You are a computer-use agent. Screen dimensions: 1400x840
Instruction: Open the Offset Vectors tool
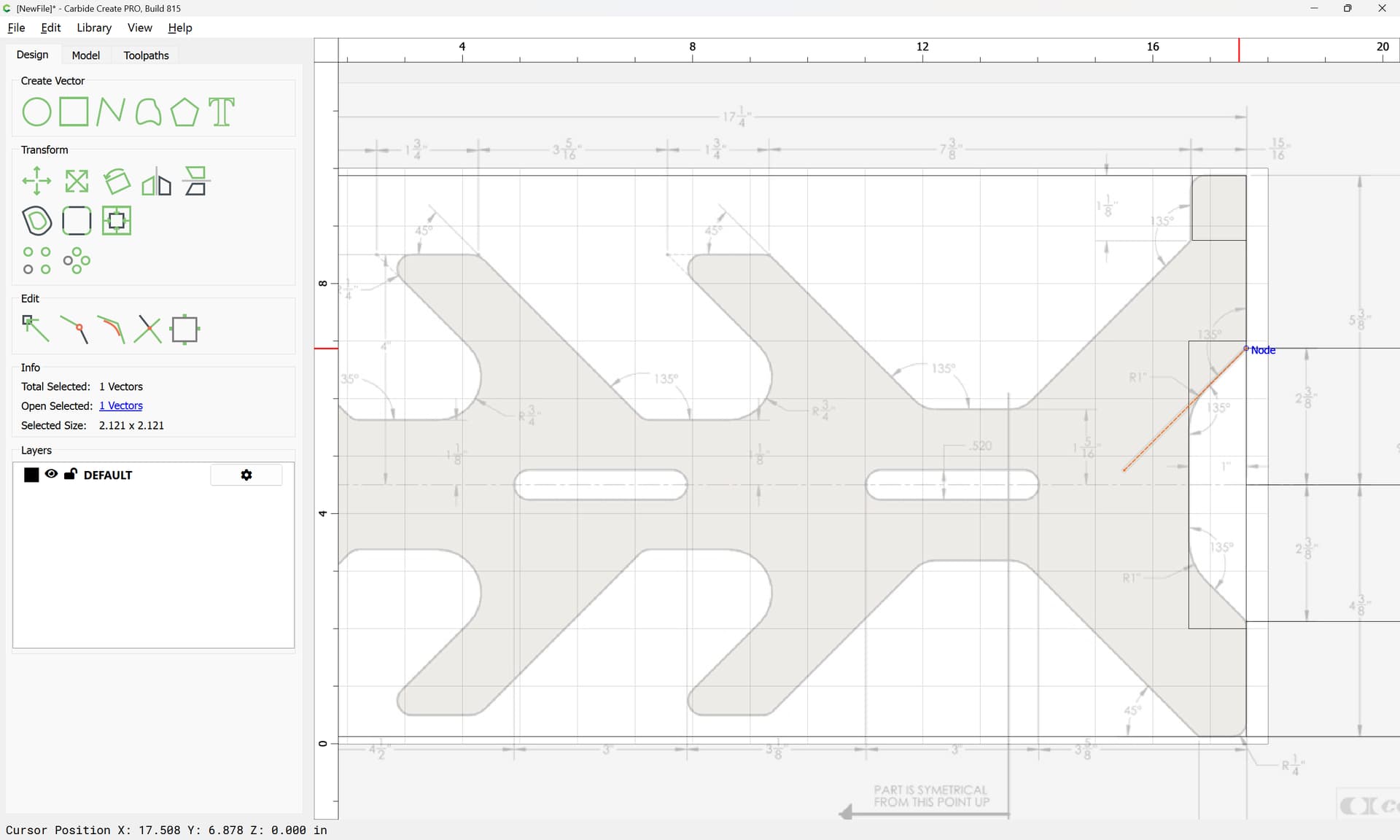(x=36, y=221)
